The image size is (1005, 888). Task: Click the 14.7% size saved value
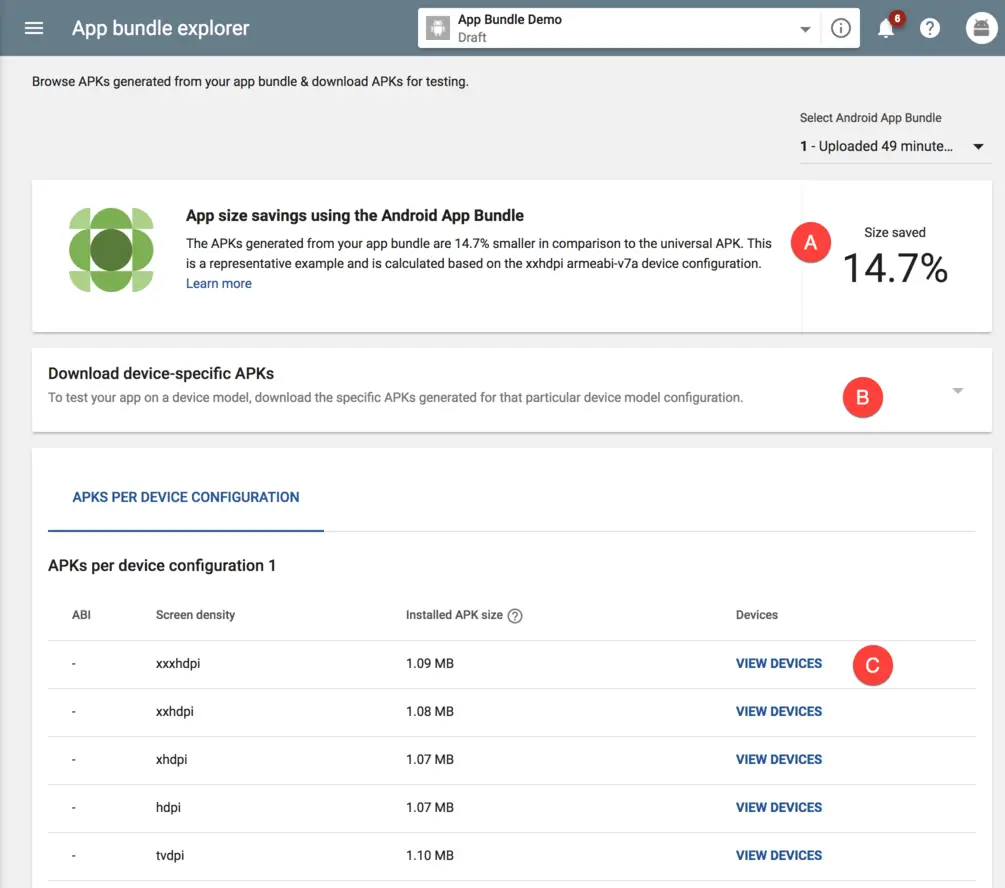click(894, 268)
